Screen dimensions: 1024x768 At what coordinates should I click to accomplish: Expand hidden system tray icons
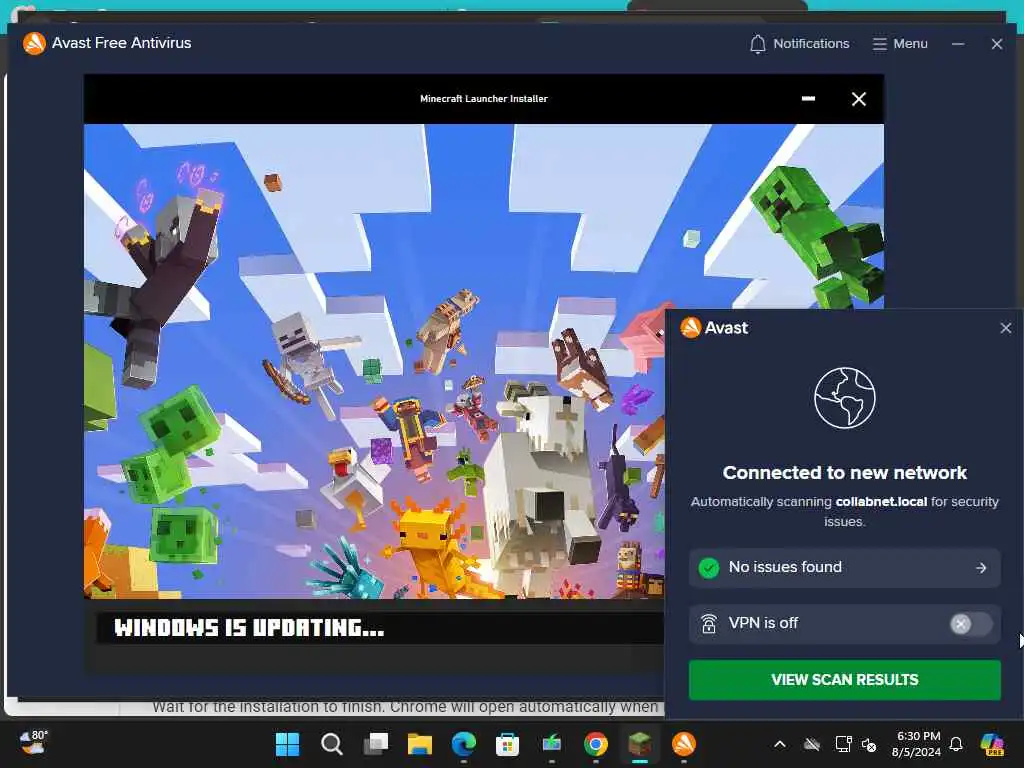click(780, 744)
